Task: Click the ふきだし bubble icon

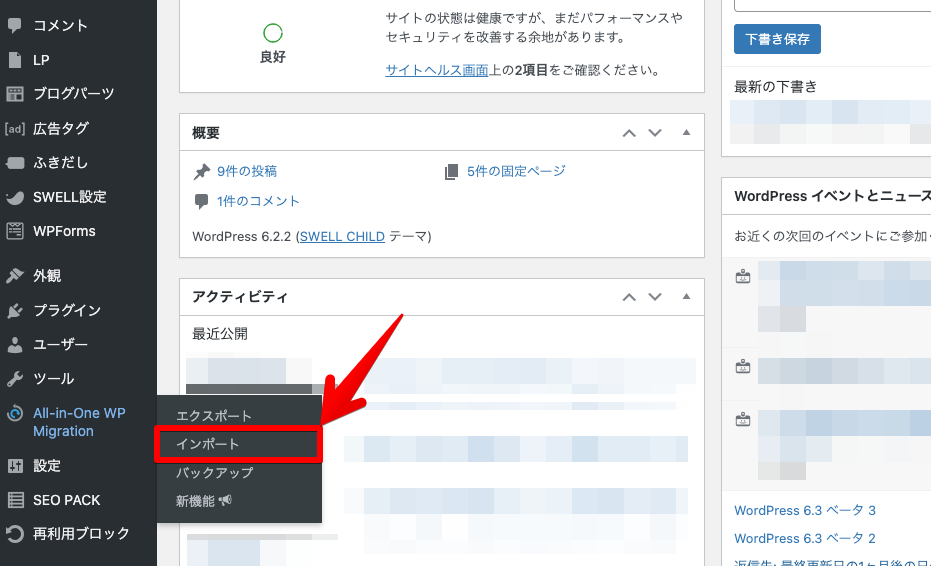Action: pyautogui.click(x=15, y=163)
